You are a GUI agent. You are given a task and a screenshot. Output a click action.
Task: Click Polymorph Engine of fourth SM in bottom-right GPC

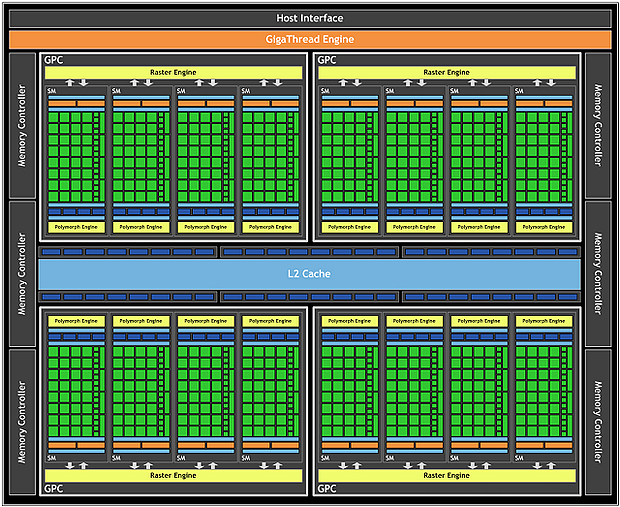[544, 321]
